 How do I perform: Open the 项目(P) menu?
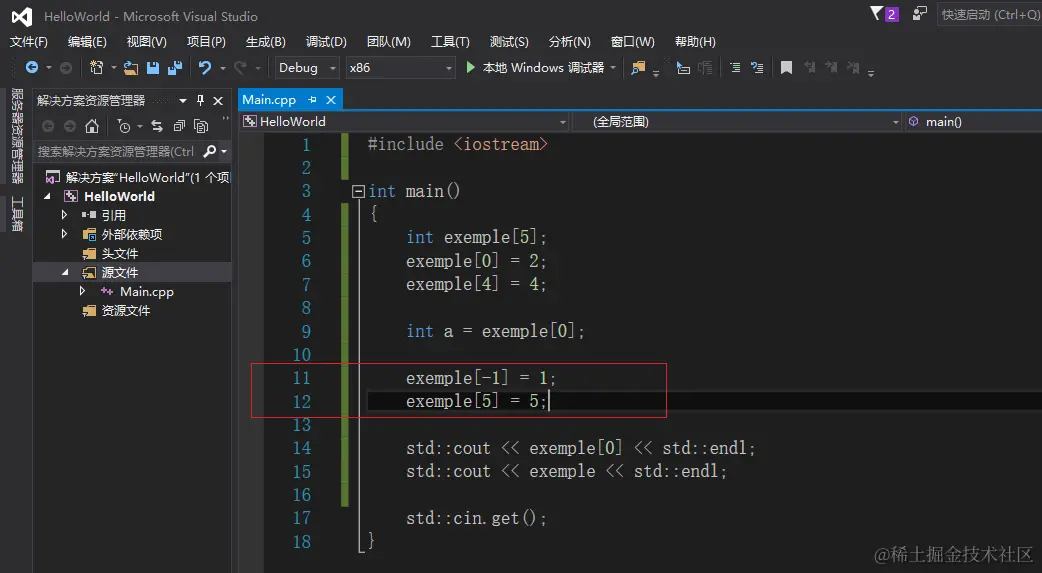click(x=206, y=42)
